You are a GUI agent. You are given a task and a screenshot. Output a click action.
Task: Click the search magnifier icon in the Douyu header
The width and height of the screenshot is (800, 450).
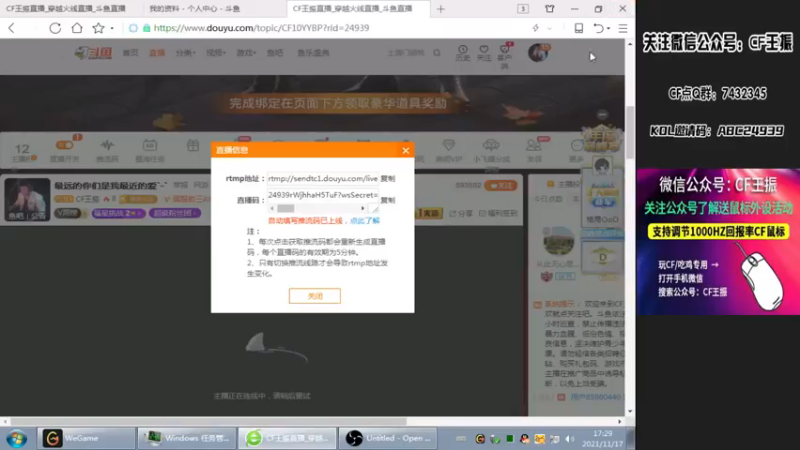click(437, 53)
